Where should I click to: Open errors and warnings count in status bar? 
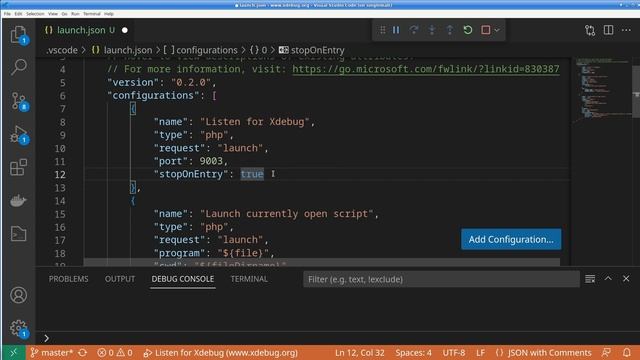click(x=115, y=353)
